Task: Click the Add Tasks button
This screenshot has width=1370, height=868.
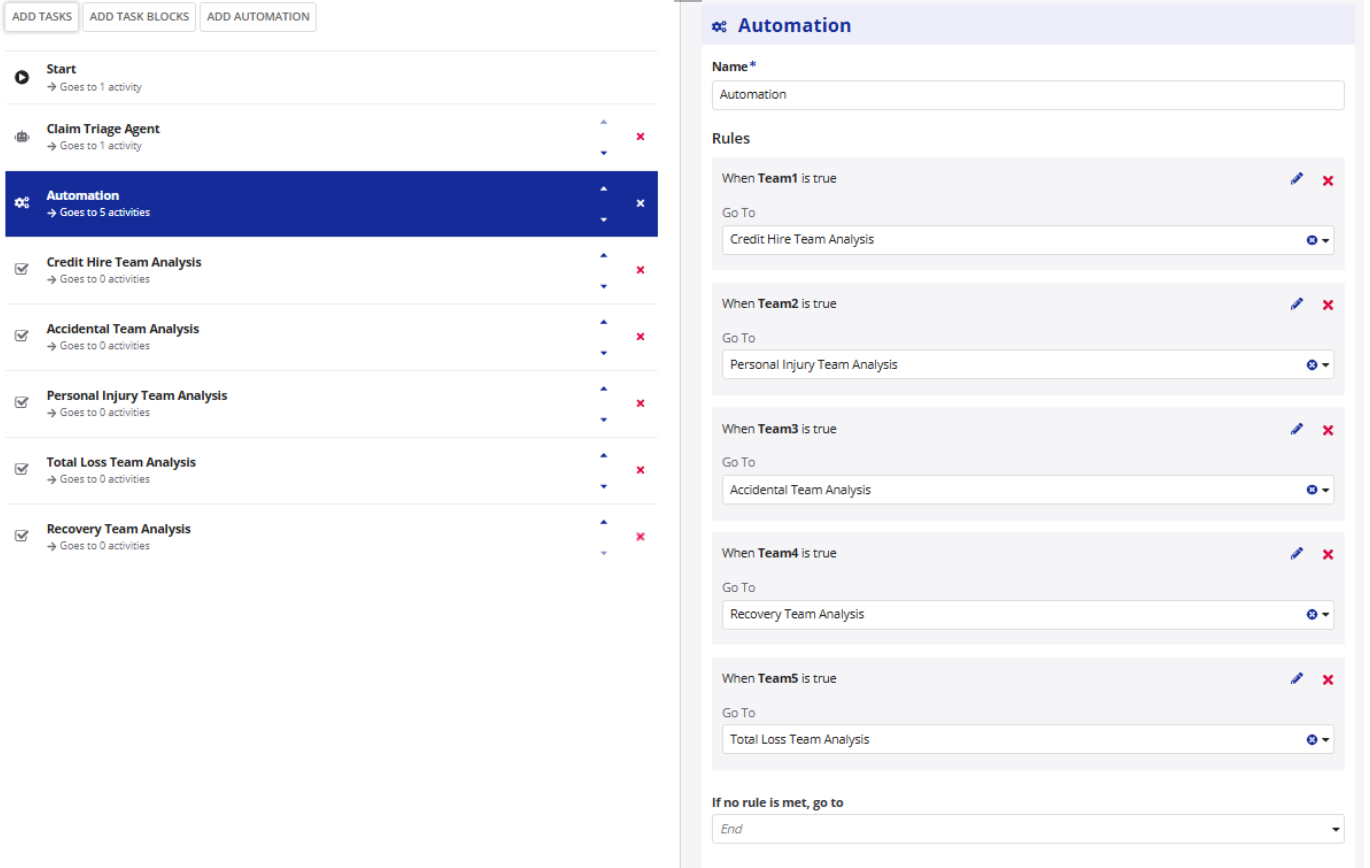Action: 42,17
